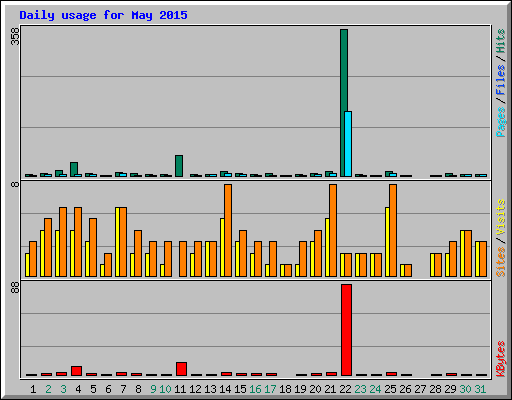Click the green Hits bar for day 11

[x=179, y=166]
